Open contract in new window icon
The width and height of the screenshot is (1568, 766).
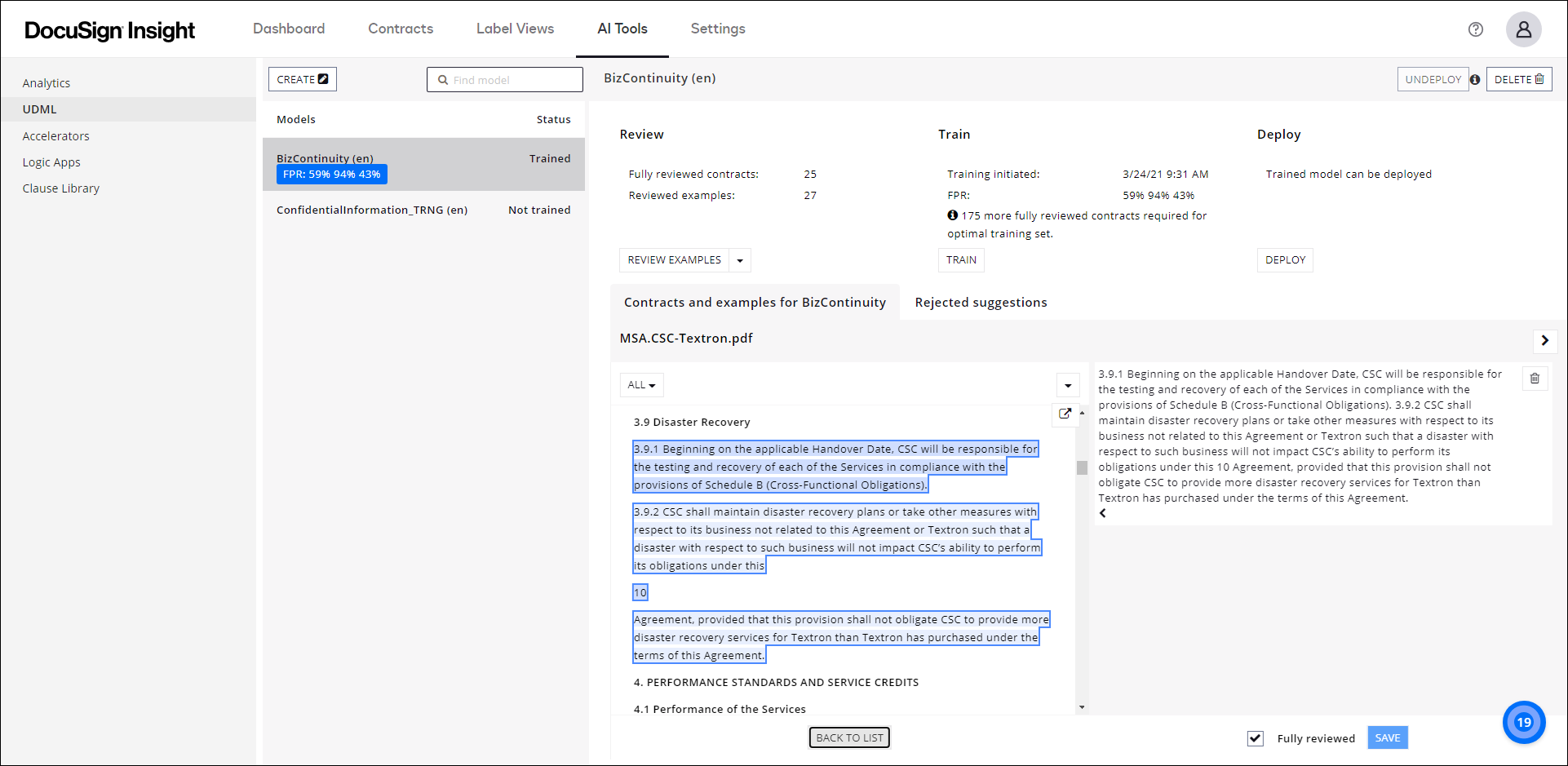click(x=1065, y=414)
